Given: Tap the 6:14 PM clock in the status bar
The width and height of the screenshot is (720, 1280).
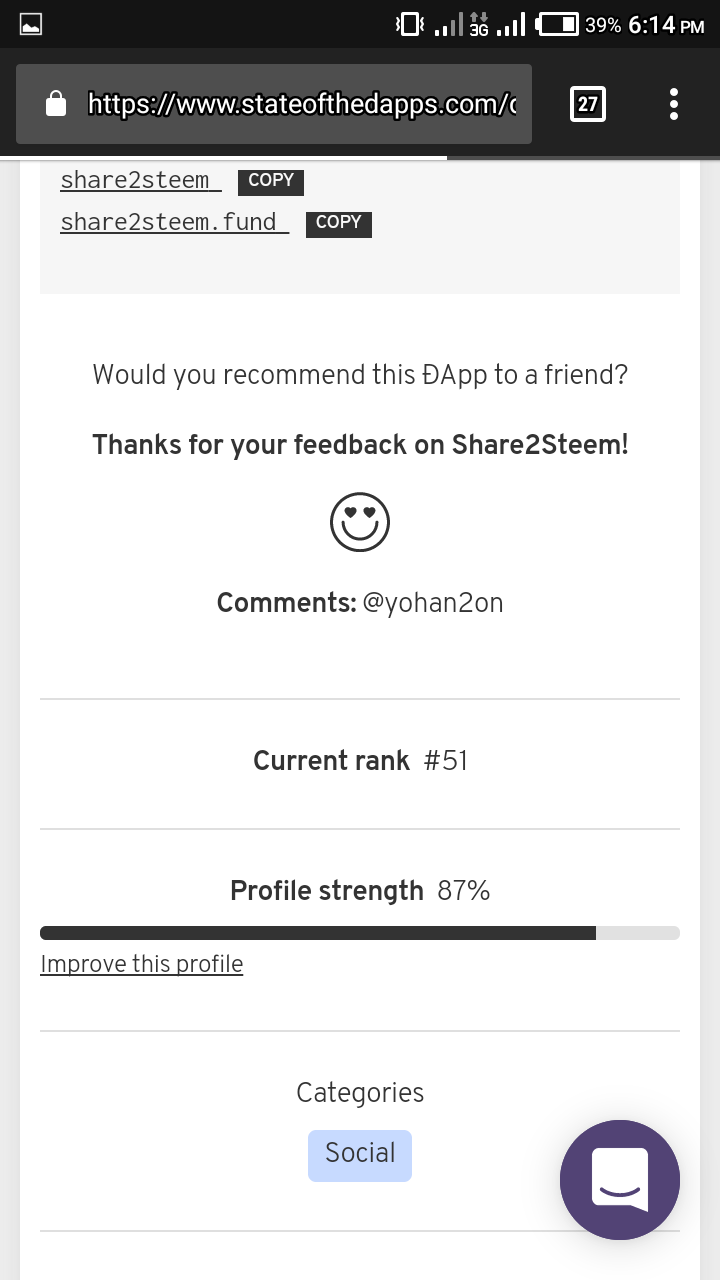Looking at the screenshot, I should [667, 25].
